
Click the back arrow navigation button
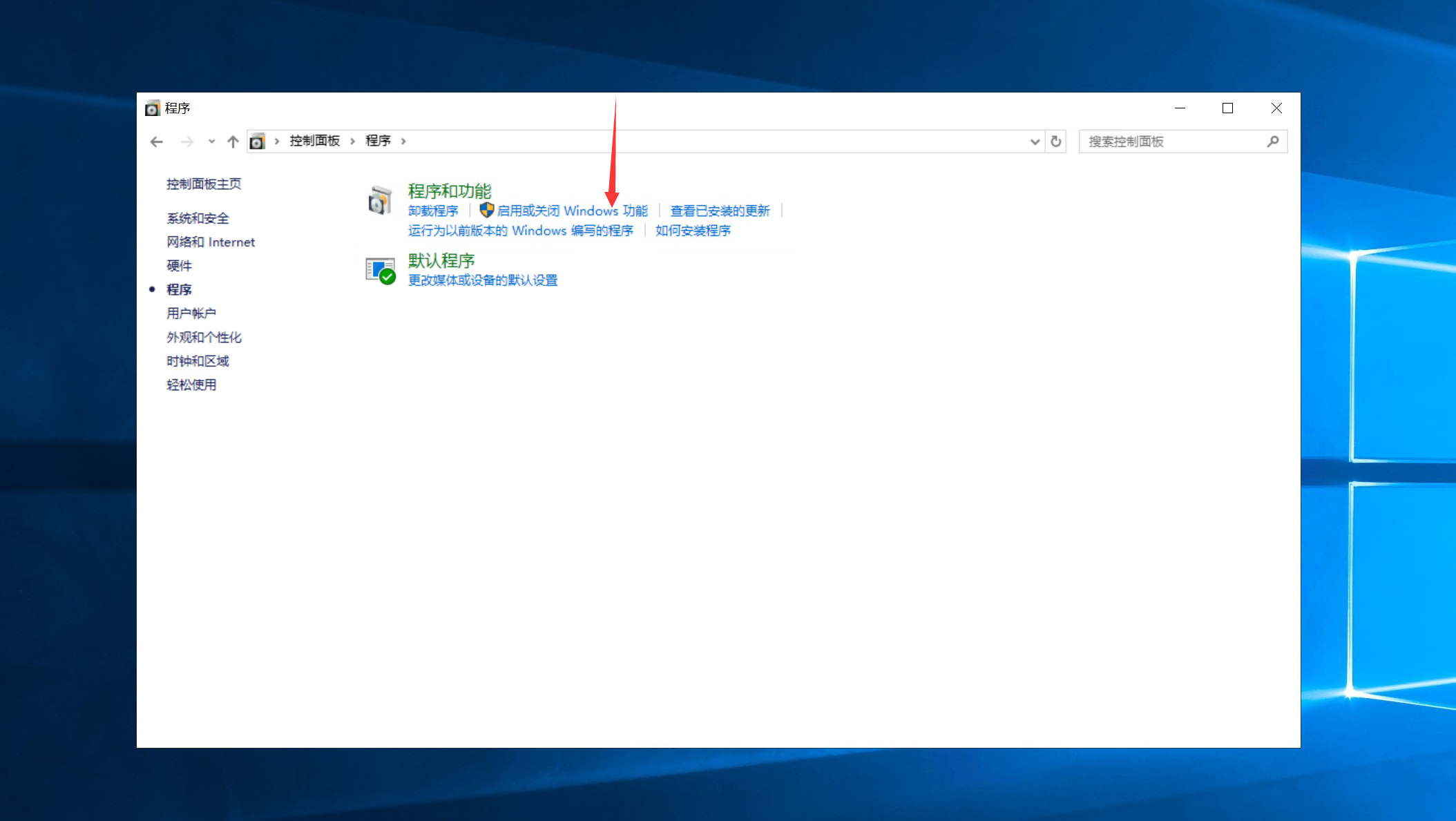pyautogui.click(x=157, y=142)
